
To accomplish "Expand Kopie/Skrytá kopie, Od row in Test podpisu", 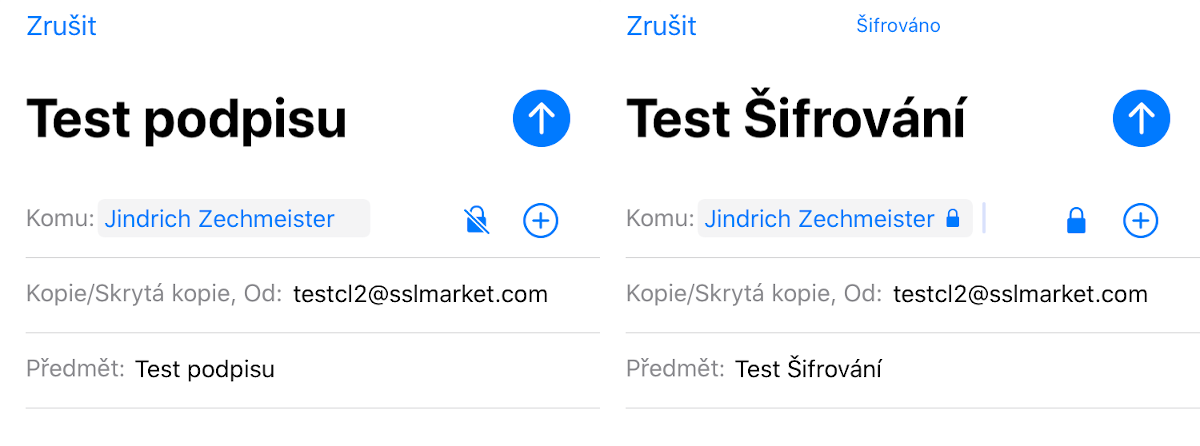I will click(x=313, y=295).
